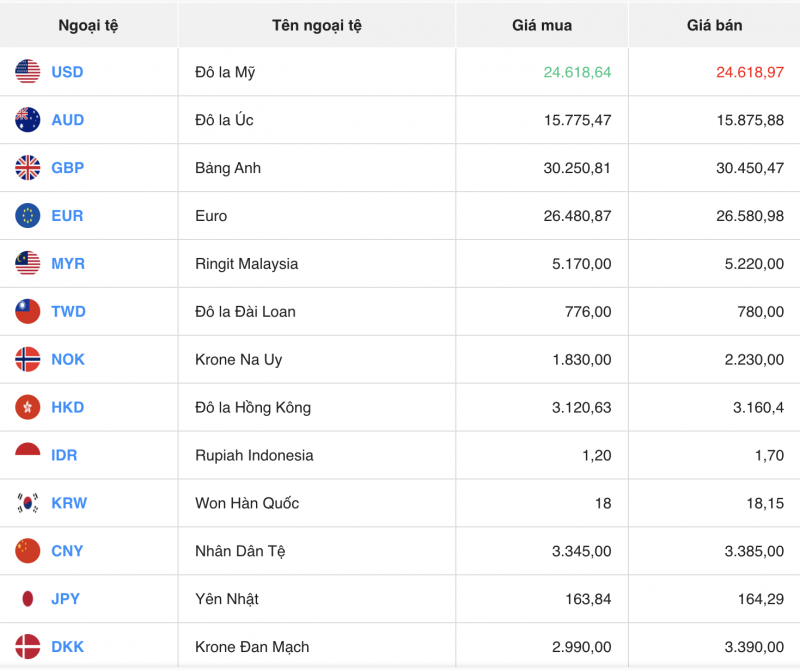Viewport: 800px width, 670px height.
Task: Click the MYR Malaysian flag icon
Action: click(27, 264)
